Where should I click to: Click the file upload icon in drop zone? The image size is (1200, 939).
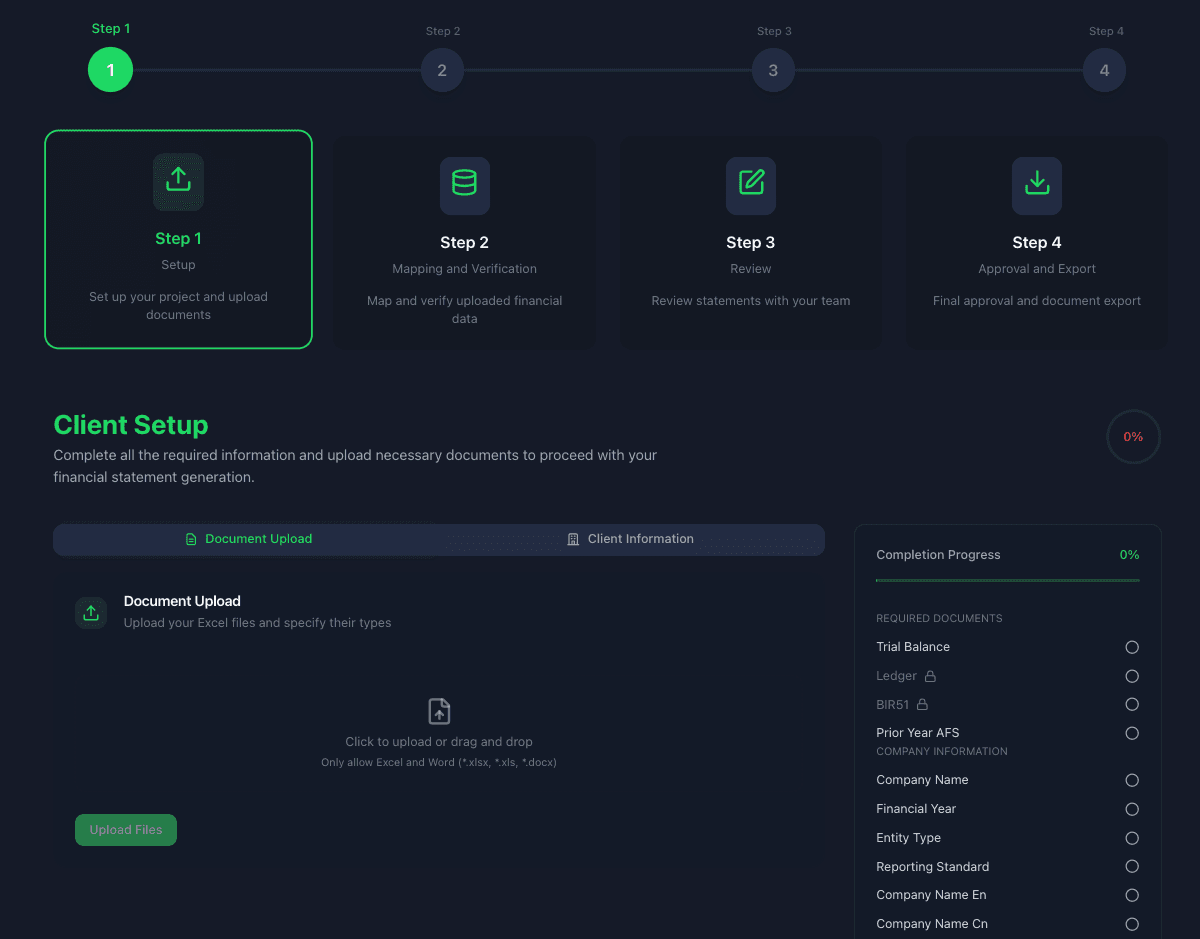point(439,711)
